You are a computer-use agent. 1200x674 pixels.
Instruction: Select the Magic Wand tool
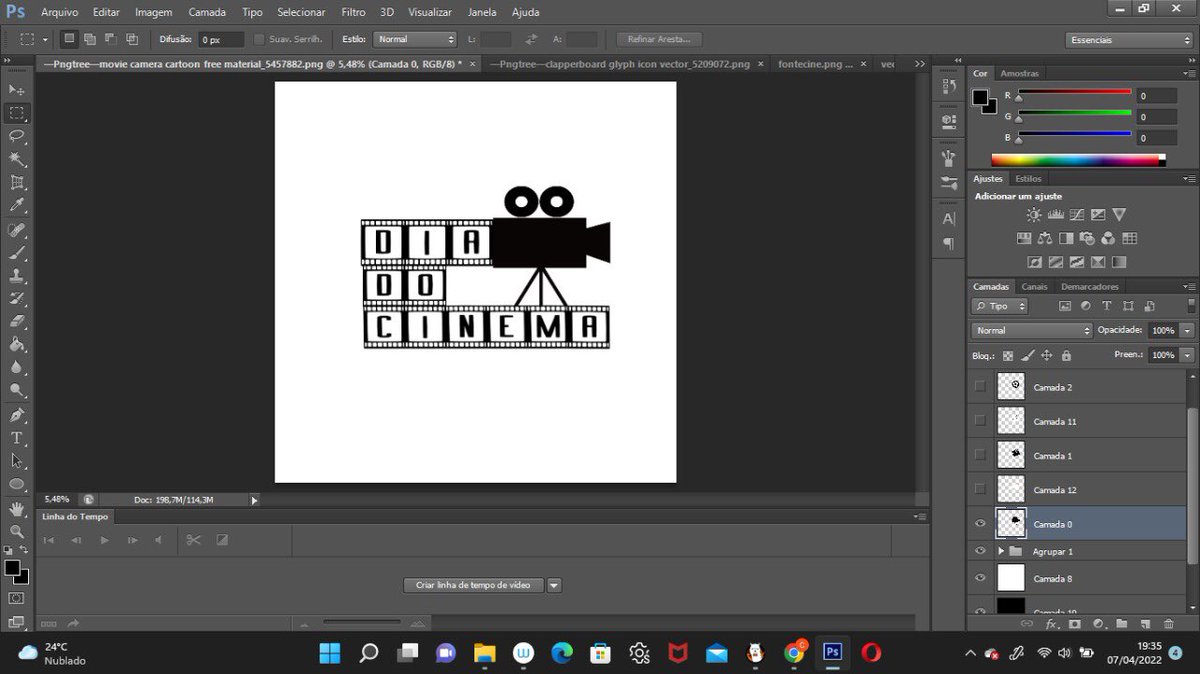coord(17,159)
